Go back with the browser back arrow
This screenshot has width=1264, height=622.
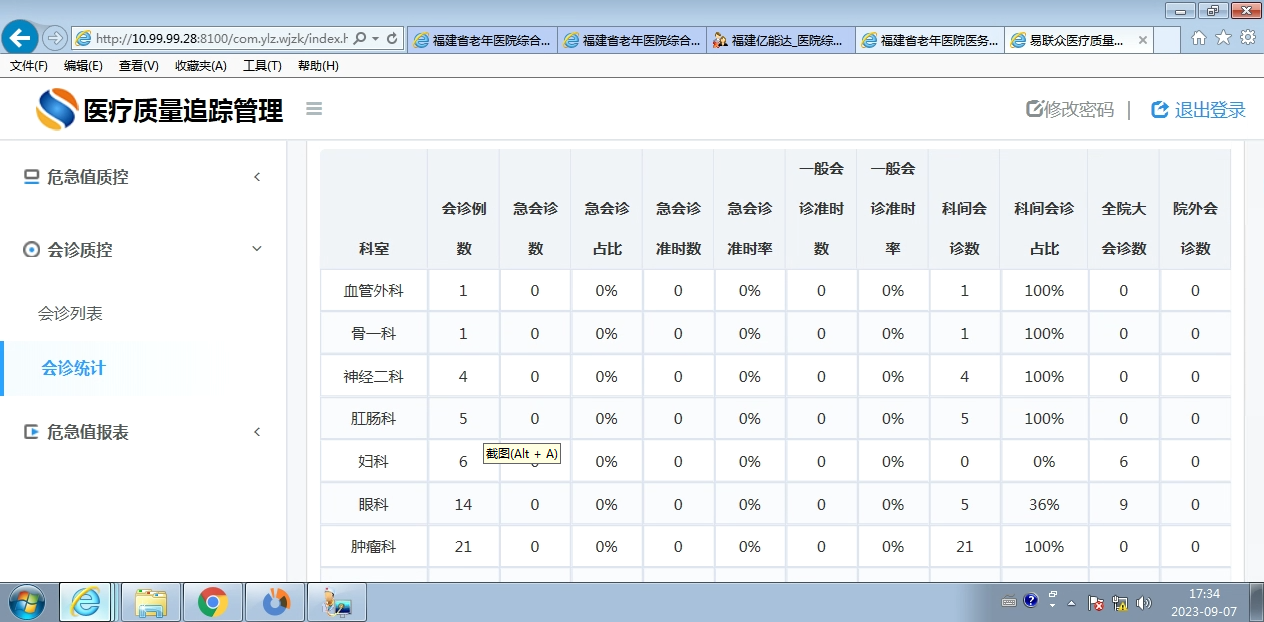(x=19, y=39)
